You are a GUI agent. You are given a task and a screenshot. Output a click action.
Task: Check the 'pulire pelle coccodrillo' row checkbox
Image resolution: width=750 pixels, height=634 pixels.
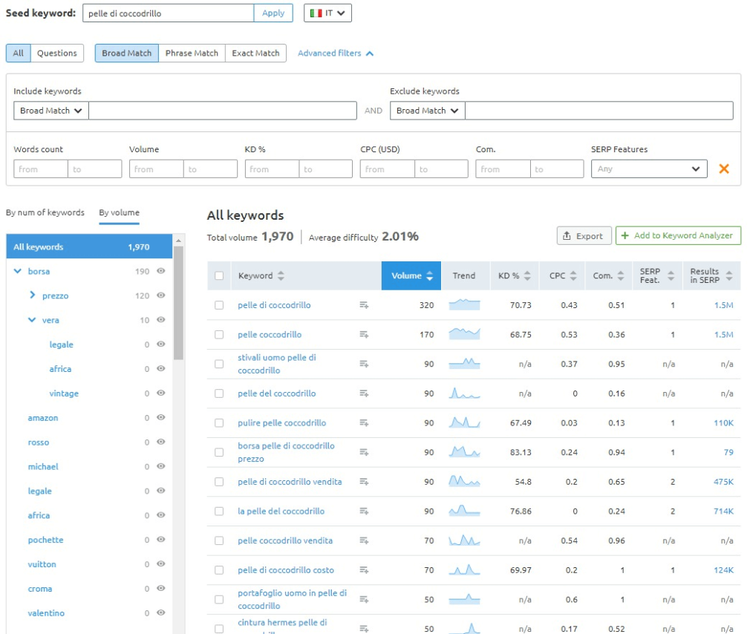pyautogui.click(x=219, y=423)
